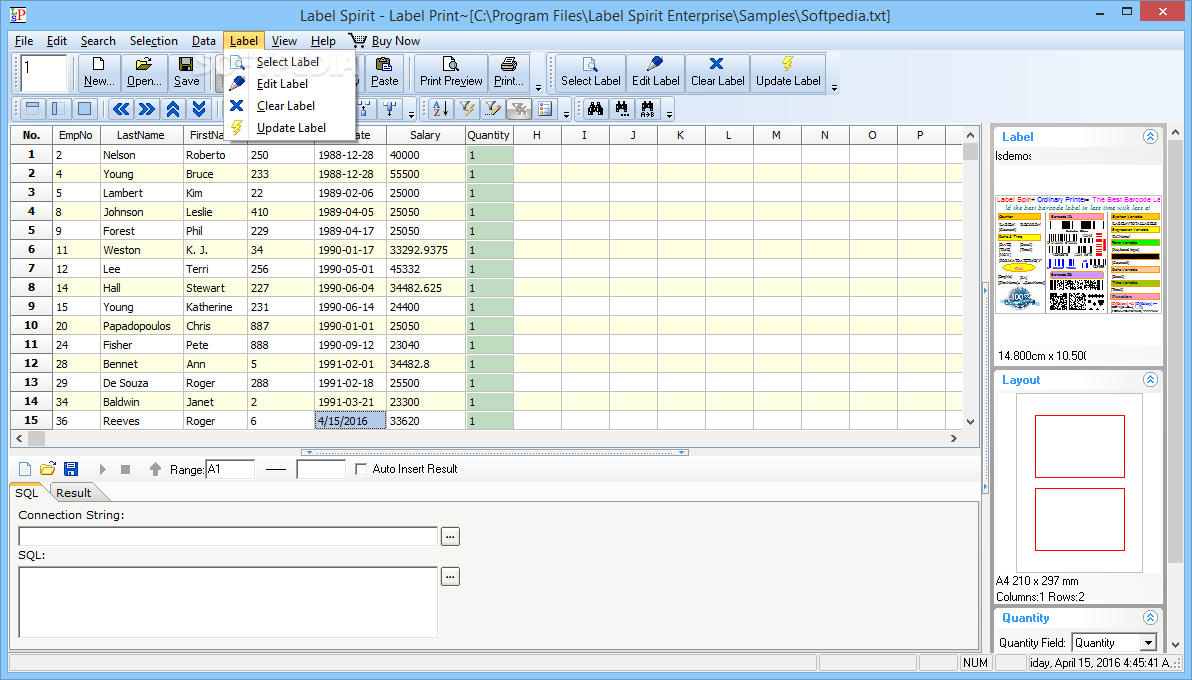Viewport: 1192px width, 680px height.
Task: Click the Edit Label toolbar button
Action: click(655, 72)
